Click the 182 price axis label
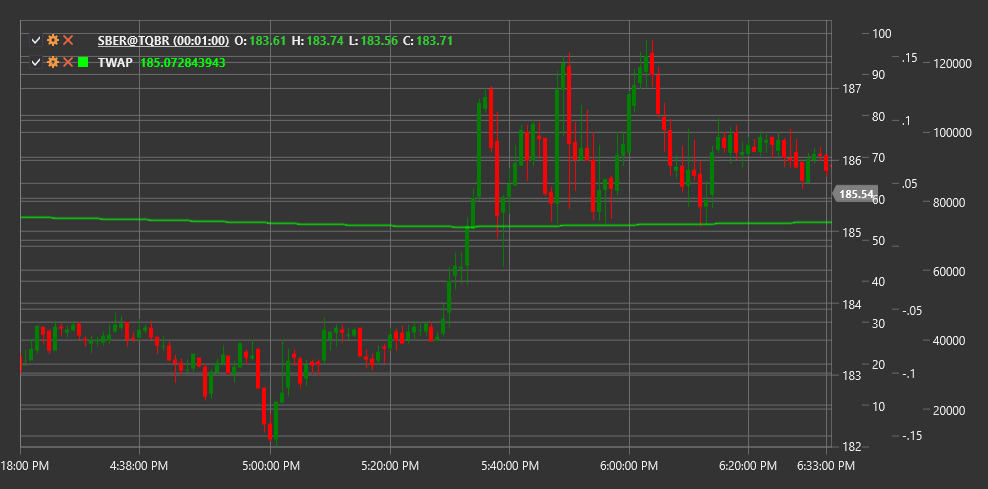This screenshot has width=988, height=489. tap(851, 447)
